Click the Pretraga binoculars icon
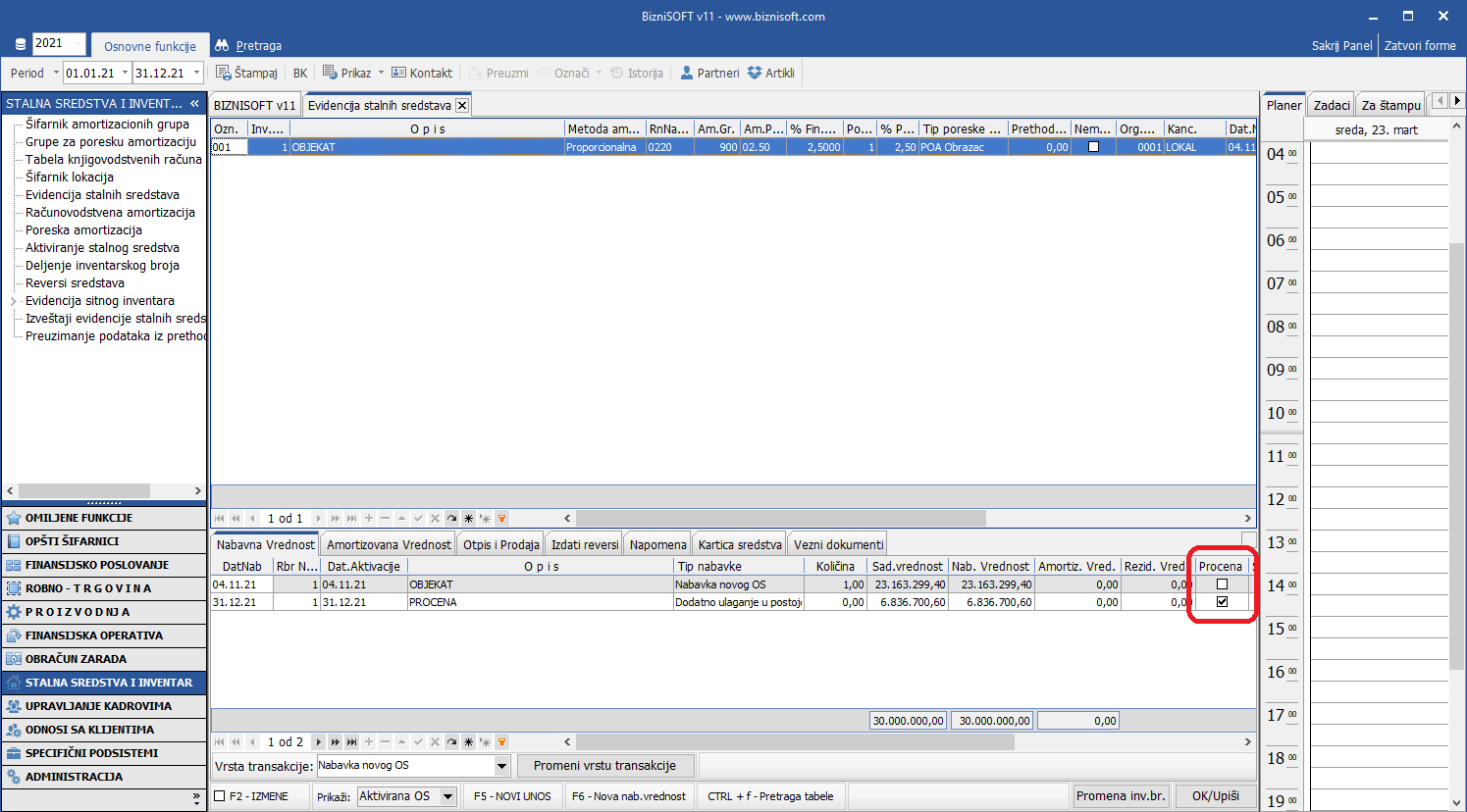Image resolution: width=1467 pixels, height=812 pixels. coord(222,45)
